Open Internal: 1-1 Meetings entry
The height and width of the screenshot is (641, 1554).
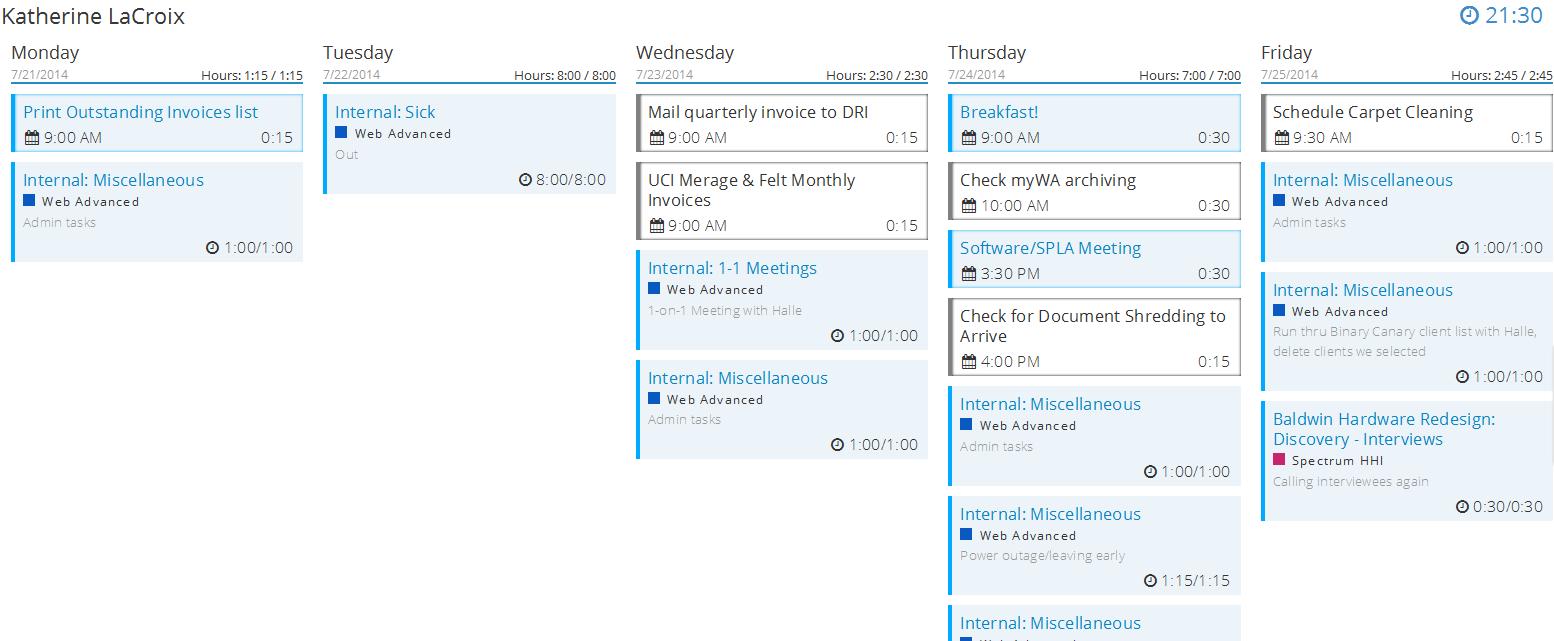point(732,268)
